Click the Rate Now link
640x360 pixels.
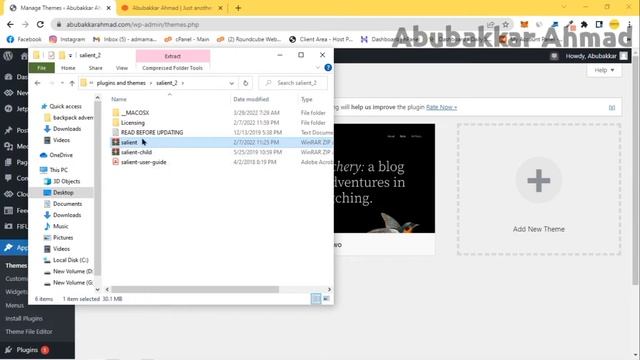(x=441, y=107)
